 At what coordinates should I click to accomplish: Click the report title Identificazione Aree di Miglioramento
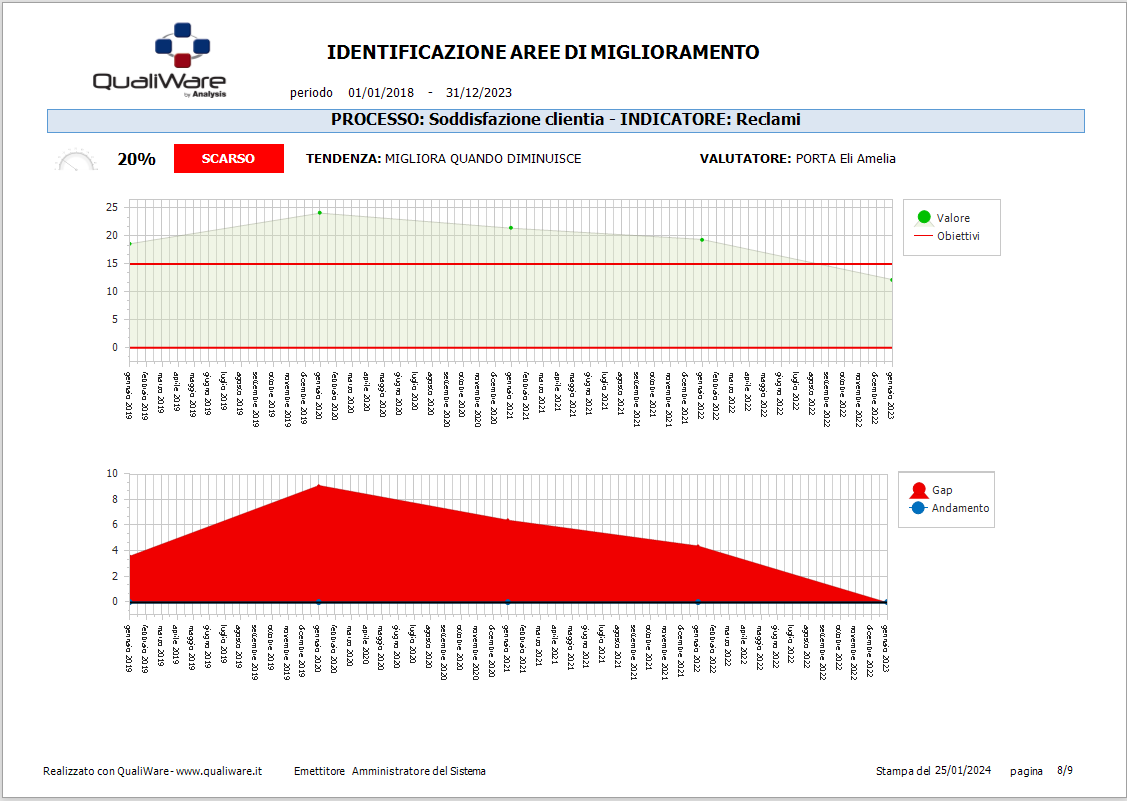(543, 52)
